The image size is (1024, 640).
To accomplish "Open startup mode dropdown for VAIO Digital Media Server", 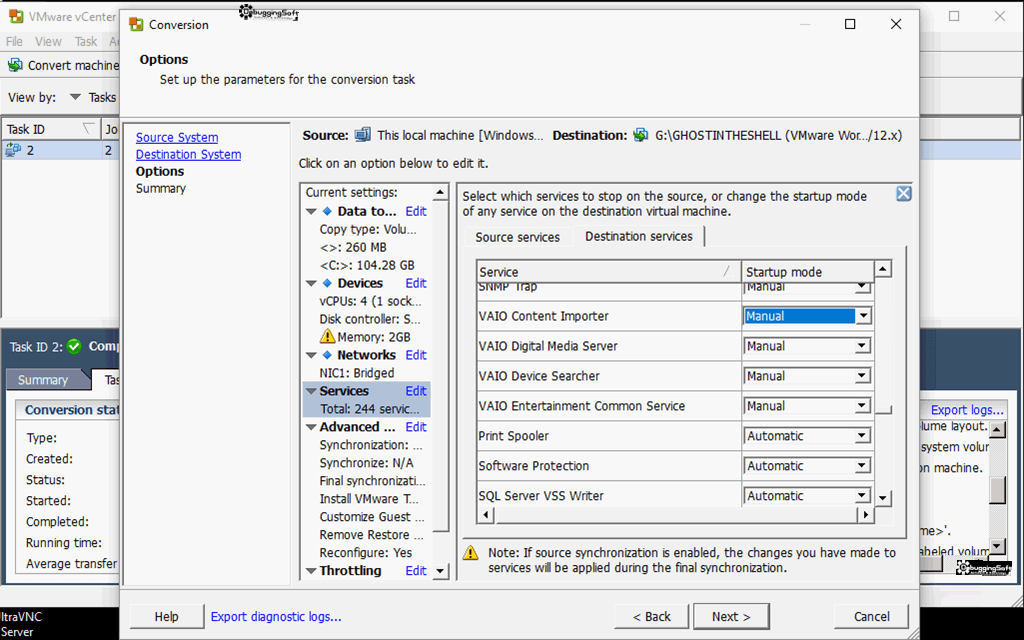I will point(863,346).
